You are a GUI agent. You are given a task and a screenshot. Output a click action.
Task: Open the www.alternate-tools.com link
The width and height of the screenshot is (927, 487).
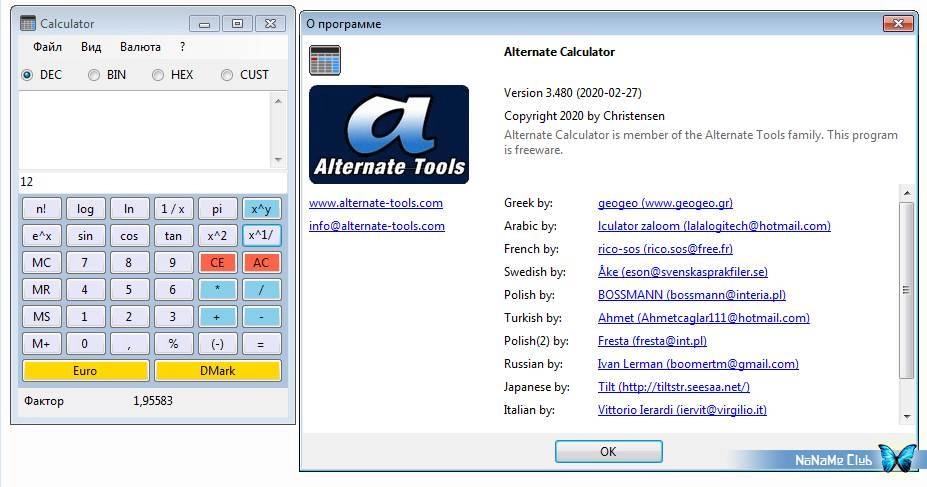pos(375,203)
